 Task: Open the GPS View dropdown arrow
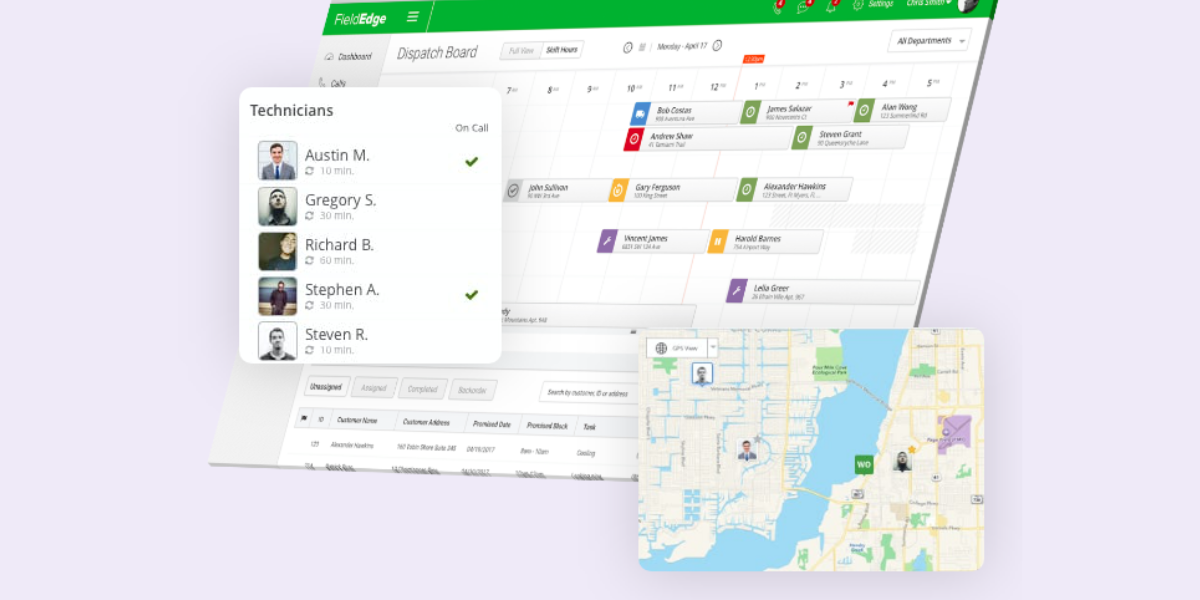coord(712,347)
